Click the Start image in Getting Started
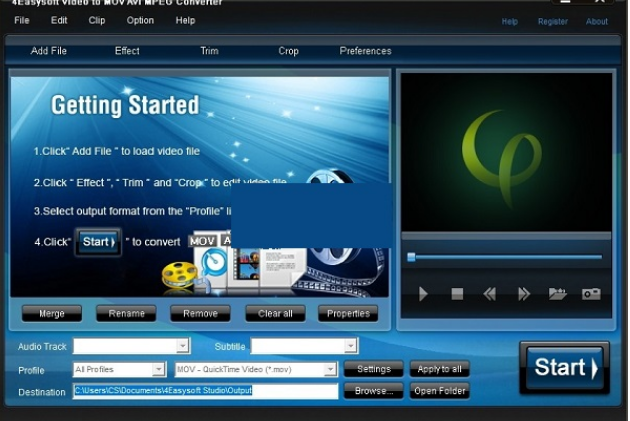This screenshot has height=421, width=630. pos(98,242)
